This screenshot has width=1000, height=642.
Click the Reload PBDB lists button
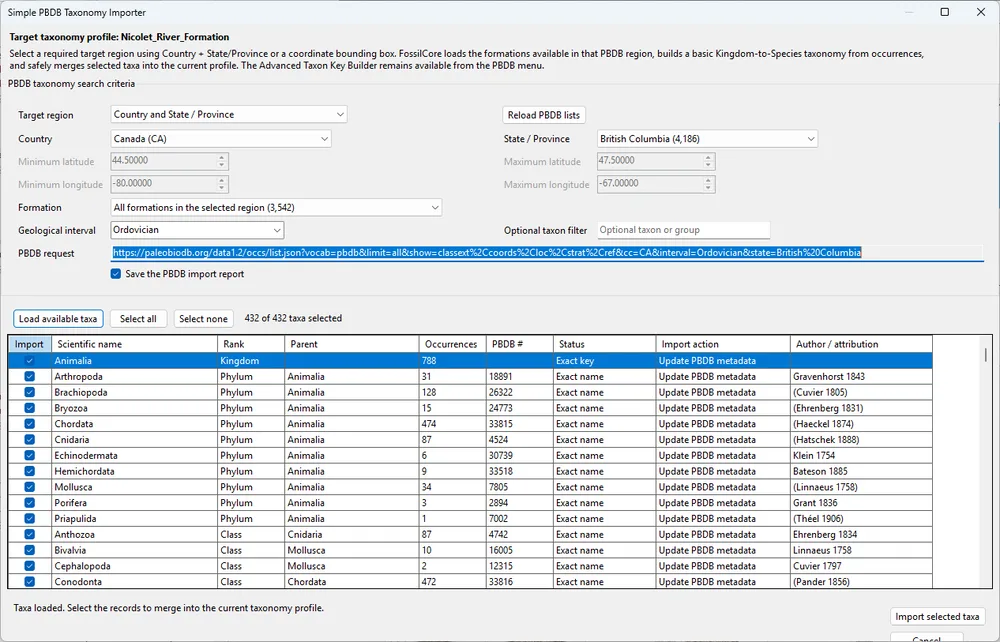(544, 115)
